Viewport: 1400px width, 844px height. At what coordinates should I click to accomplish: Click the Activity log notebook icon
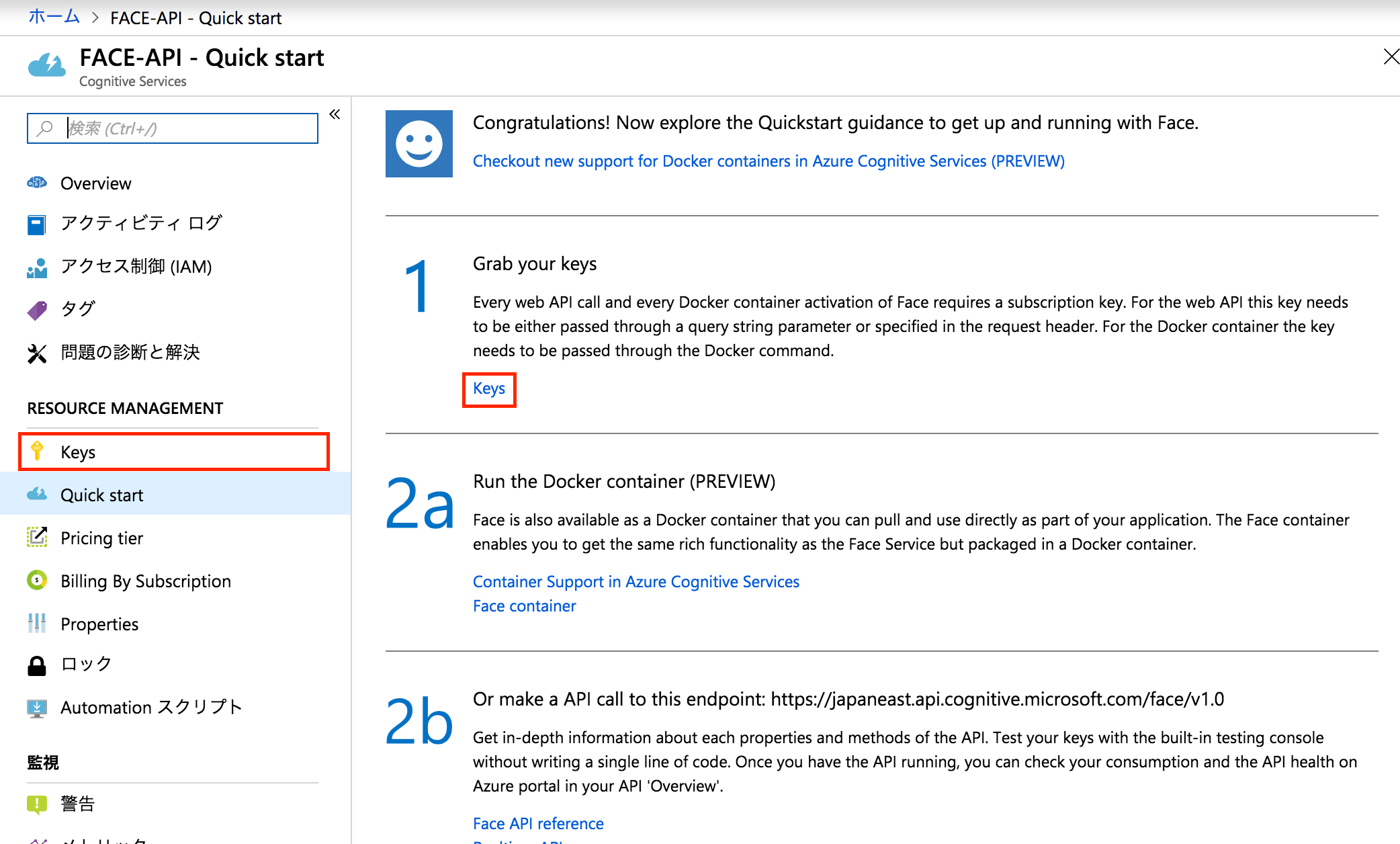(x=37, y=224)
